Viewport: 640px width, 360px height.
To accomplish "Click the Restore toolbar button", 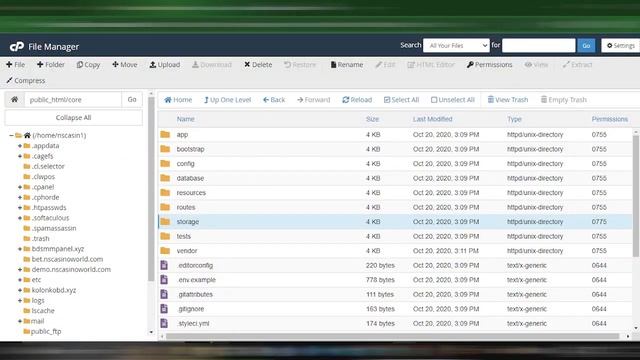I will click(300, 64).
